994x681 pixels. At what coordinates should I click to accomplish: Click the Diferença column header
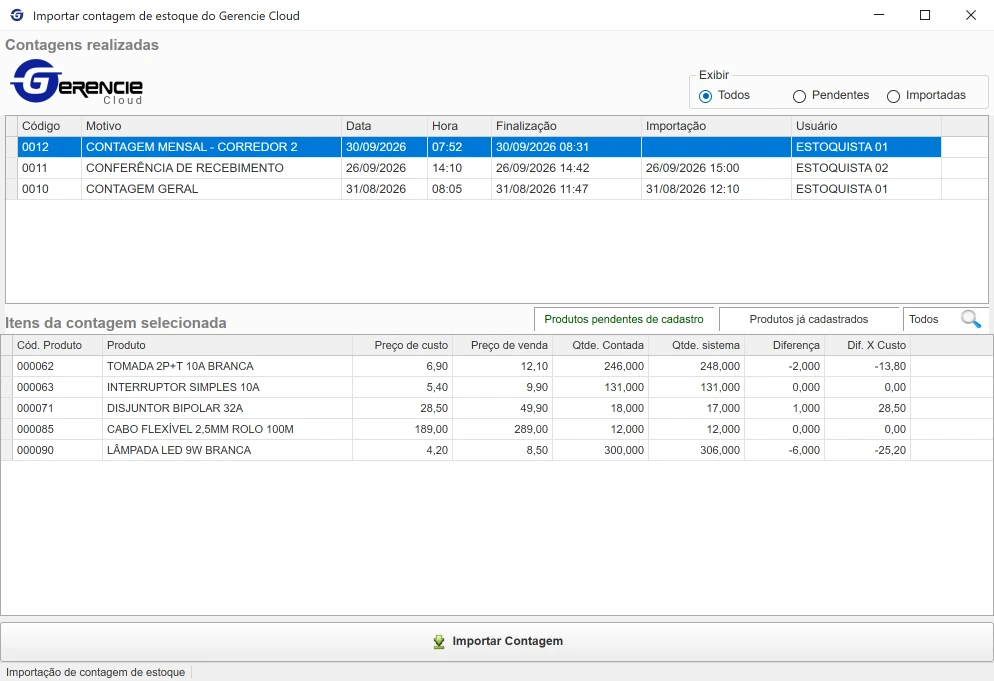[x=784, y=345]
